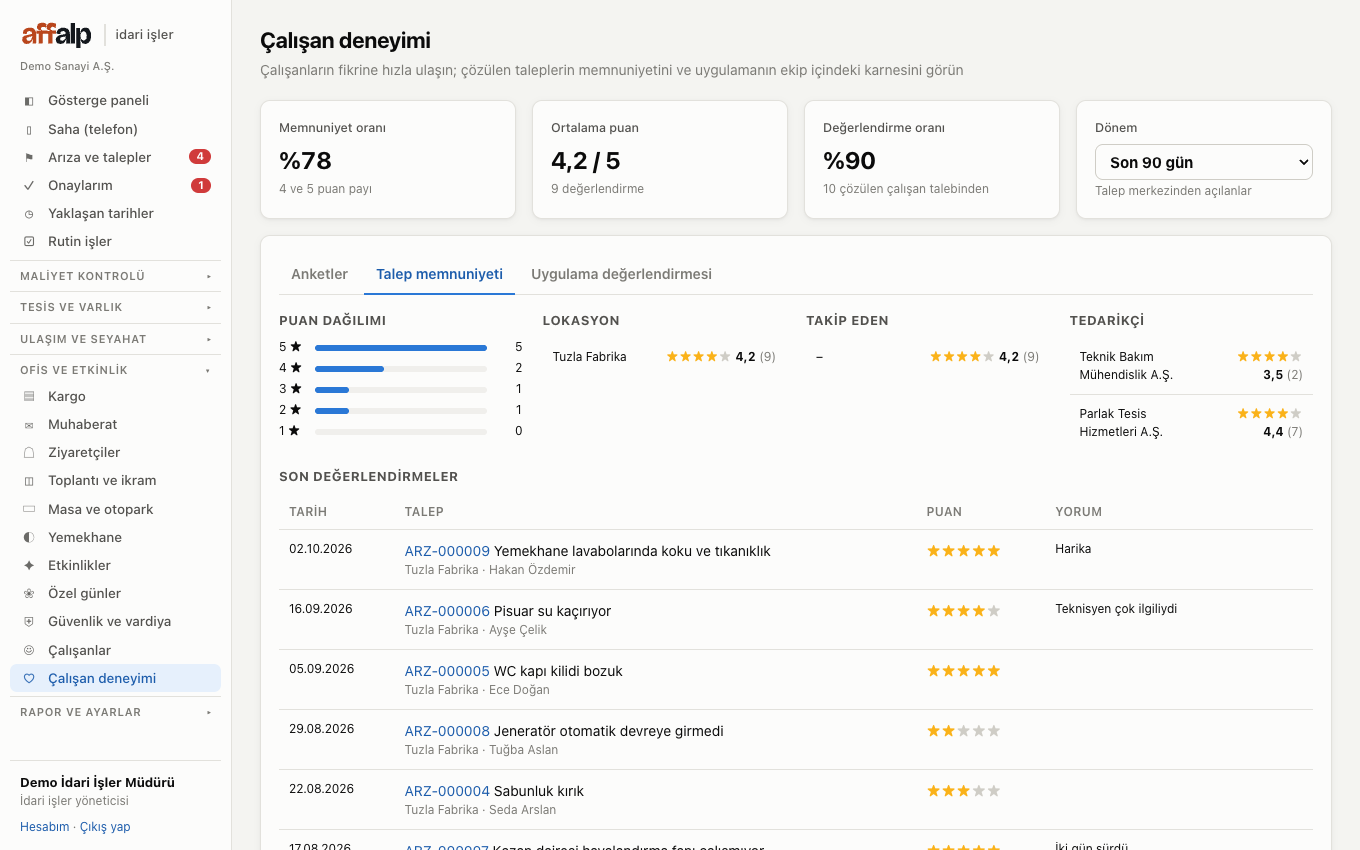Expand the MALİYET KONTROLÜ section
This screenshot has width=1360, height=850.
tap(115, 276)
